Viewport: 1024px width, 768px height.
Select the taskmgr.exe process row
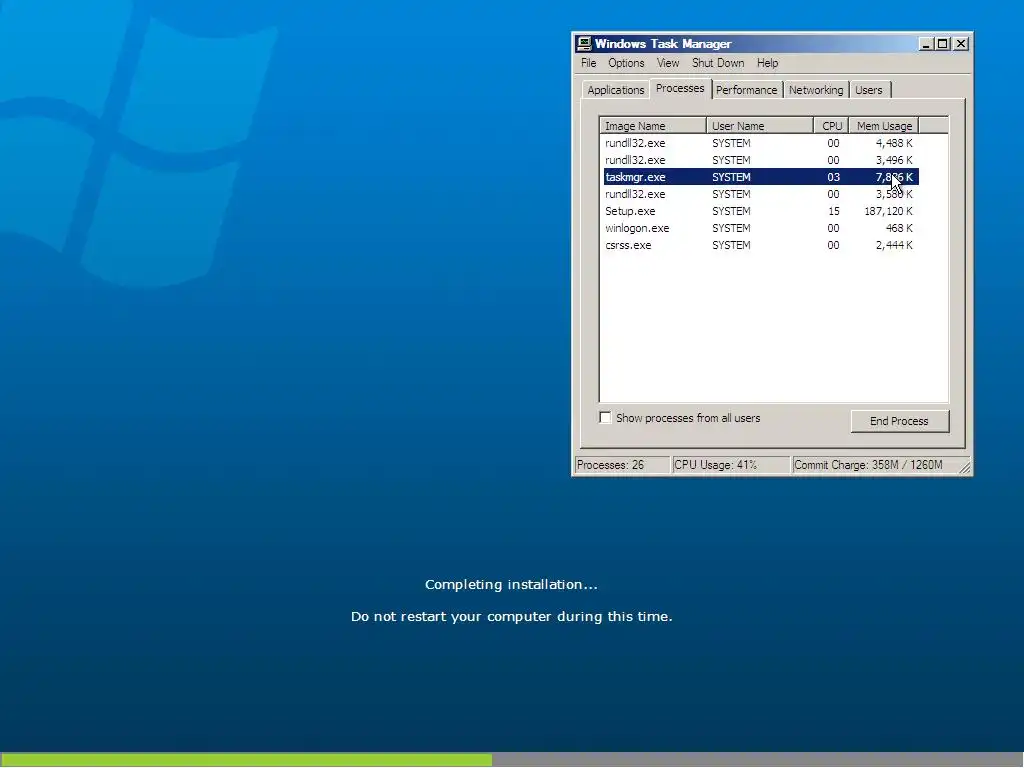point(761,177)
